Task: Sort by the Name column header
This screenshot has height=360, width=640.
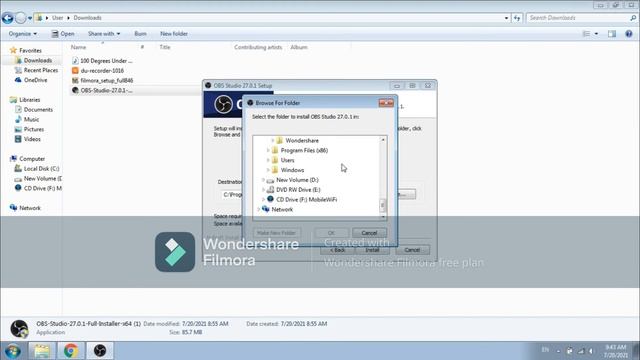Action: point(78,47)
